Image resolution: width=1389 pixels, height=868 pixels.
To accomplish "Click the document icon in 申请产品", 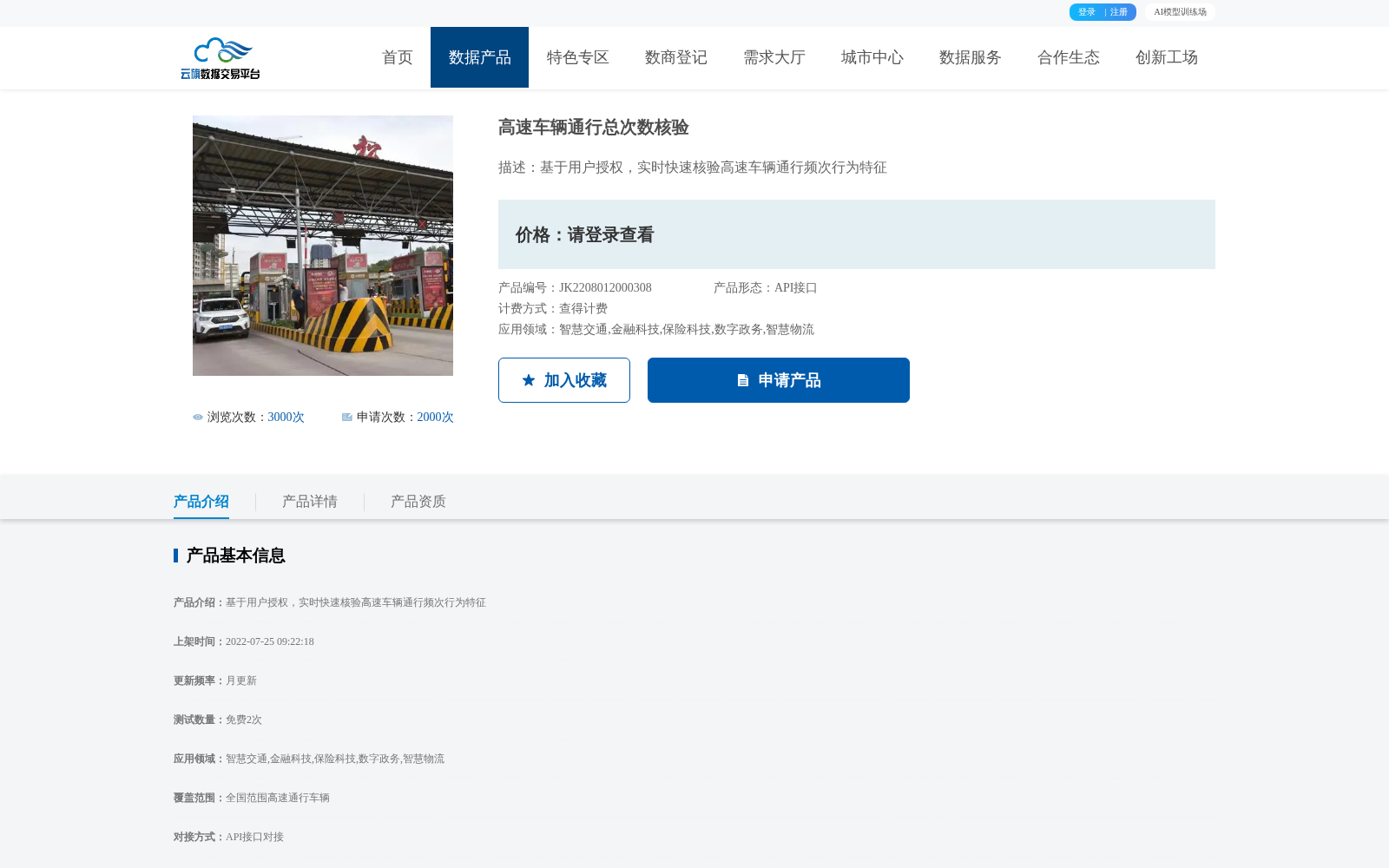I will point(743,380).
